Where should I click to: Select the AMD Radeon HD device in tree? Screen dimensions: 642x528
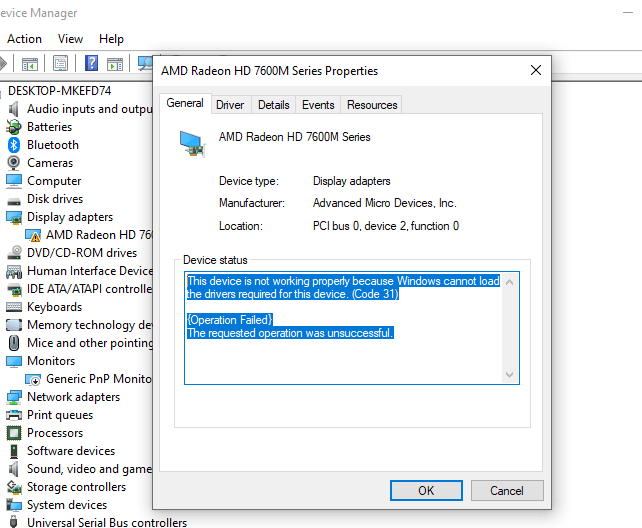click(99, 235)
